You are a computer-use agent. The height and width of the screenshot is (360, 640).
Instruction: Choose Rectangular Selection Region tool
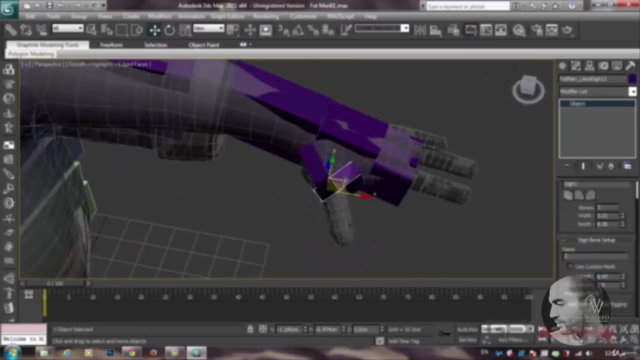[x=122, y=30]
